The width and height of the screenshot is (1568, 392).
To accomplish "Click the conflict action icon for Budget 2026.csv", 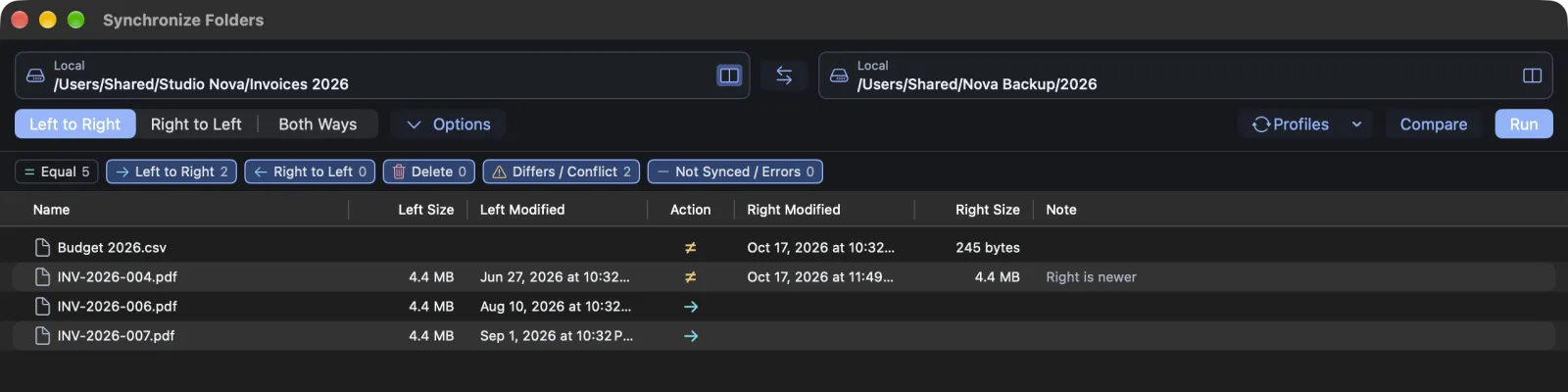I will tap(691, 248).
